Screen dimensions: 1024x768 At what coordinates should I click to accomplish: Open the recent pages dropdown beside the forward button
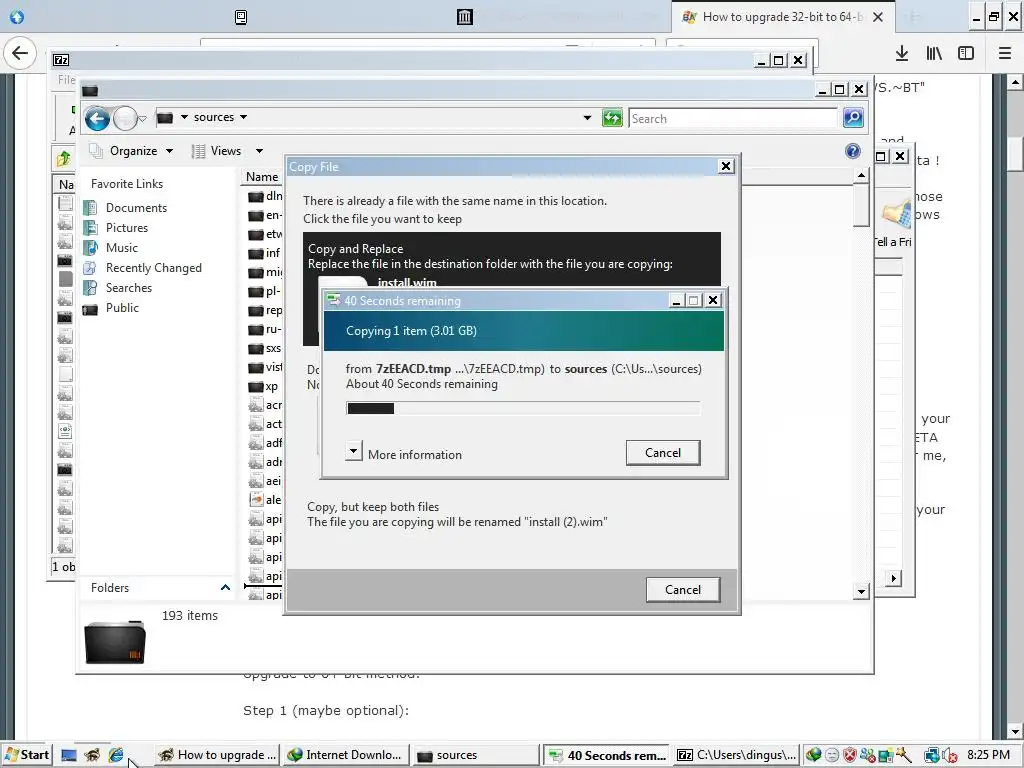click(x=142, y=119)
